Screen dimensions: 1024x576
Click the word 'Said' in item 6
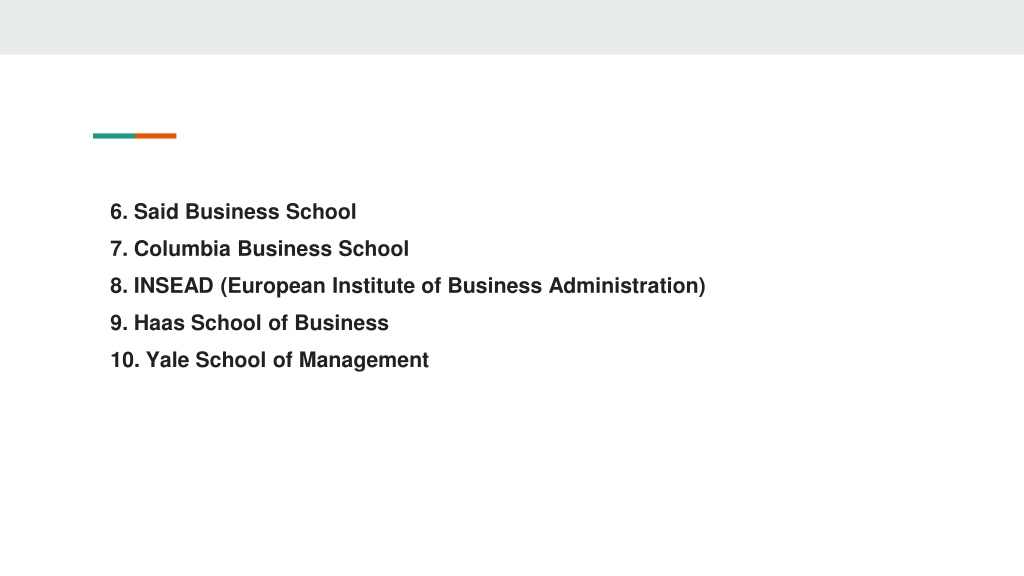[157, 212]
